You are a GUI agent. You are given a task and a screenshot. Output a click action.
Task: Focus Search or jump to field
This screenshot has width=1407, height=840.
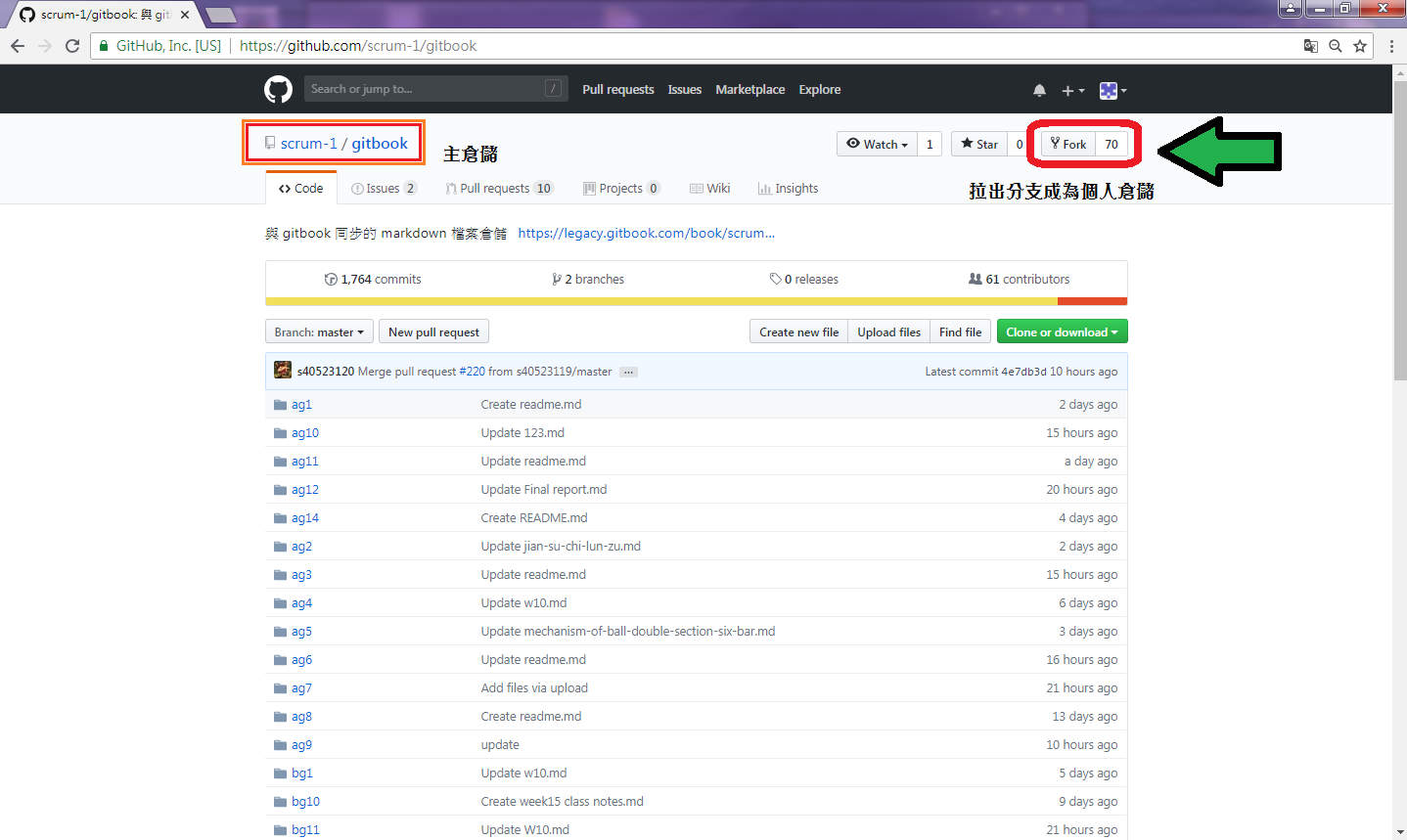tap(435, 89)
